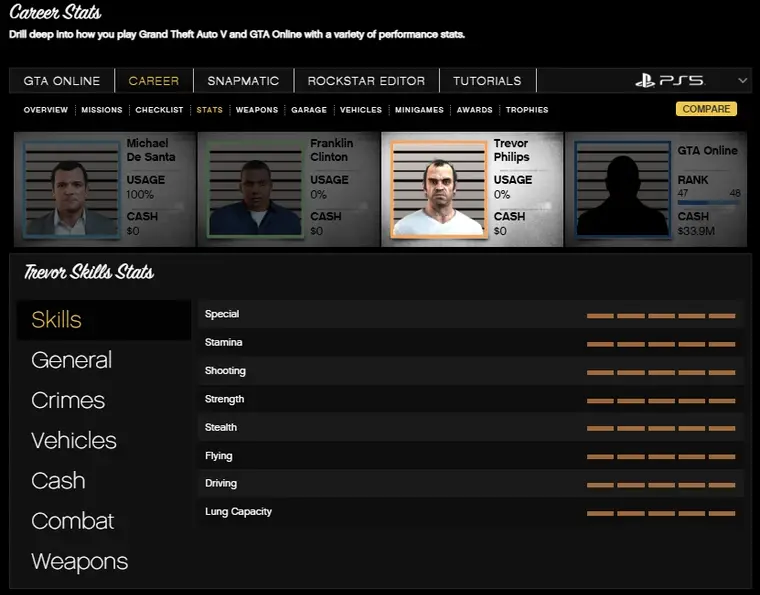The width and height of the screenshot is (760, 595).
Task: Click the Shooting skill label
Action: [225, 371]
